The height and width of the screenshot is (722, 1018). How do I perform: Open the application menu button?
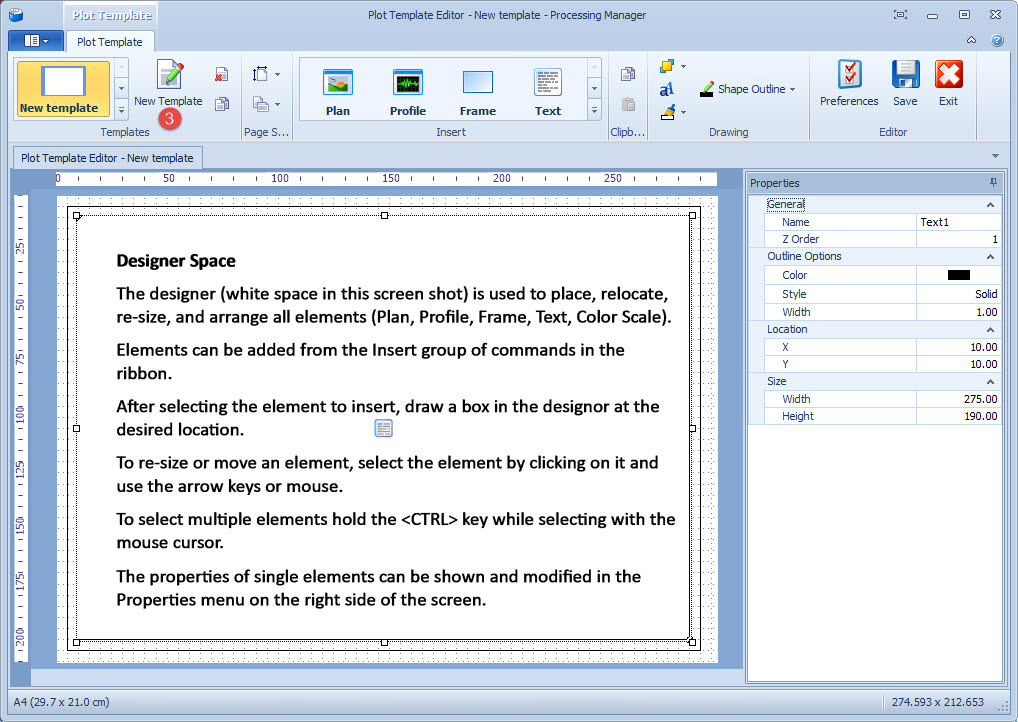[36, 41]
